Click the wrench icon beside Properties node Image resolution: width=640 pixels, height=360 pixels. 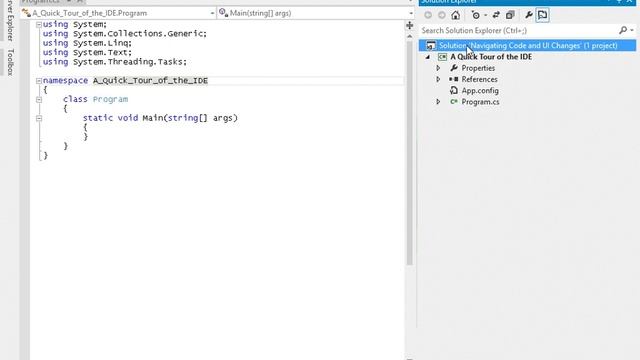(453, 68)
